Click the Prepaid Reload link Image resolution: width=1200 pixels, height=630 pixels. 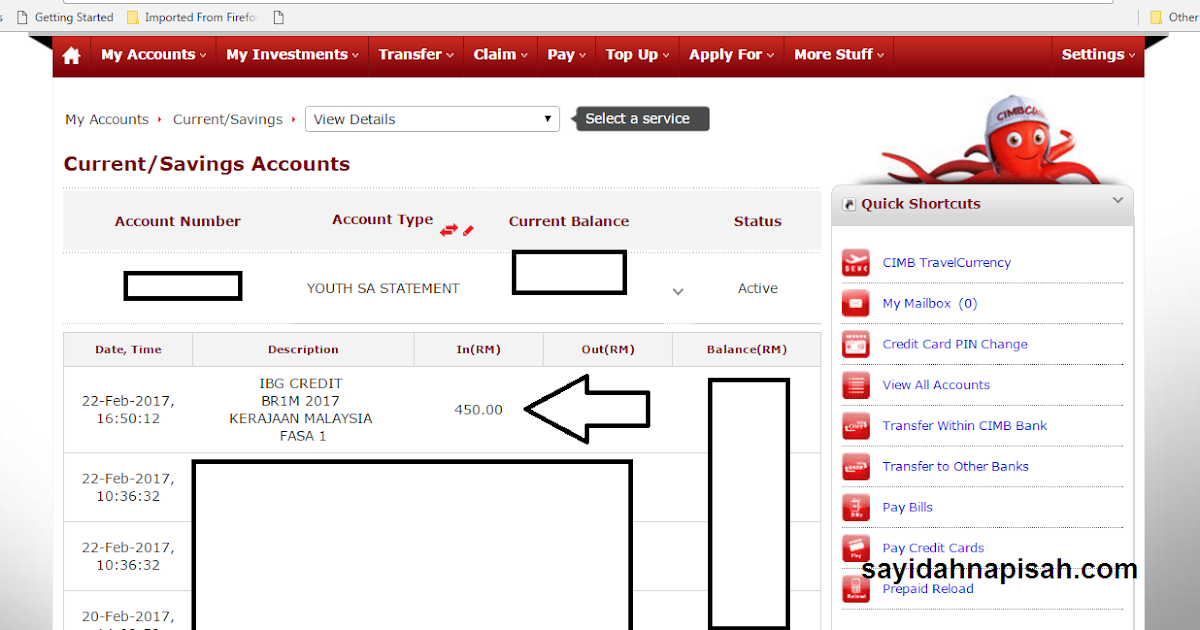[928, 589]
